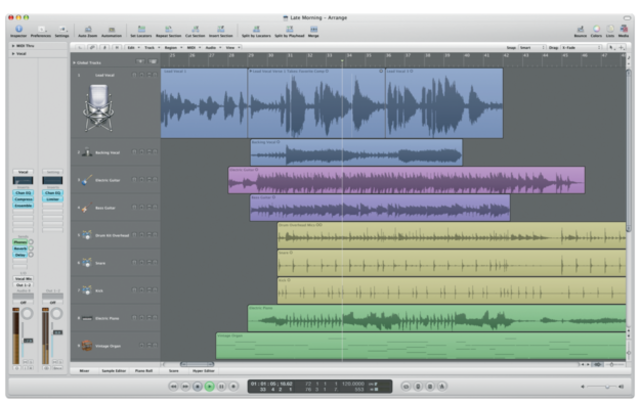Click the Cut Section icon
640x404 pixels.
[195, 29]
